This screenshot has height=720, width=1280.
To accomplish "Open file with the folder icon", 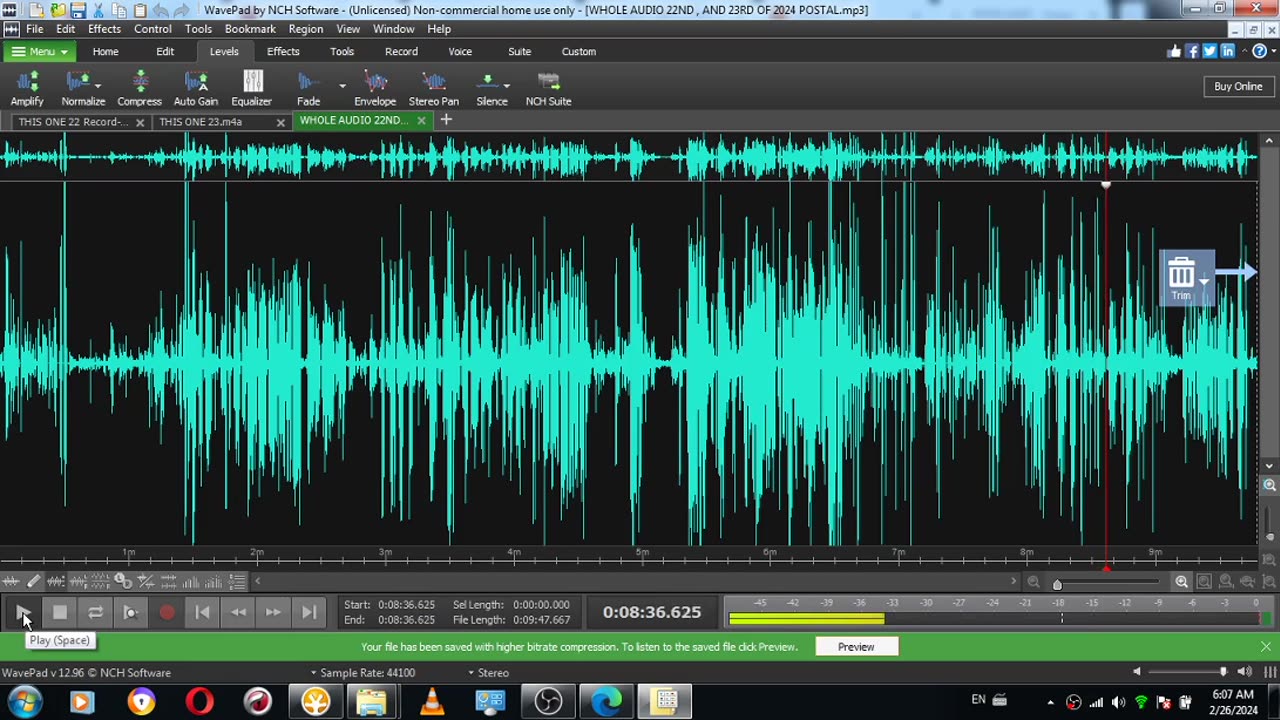I will click(57, 10).
